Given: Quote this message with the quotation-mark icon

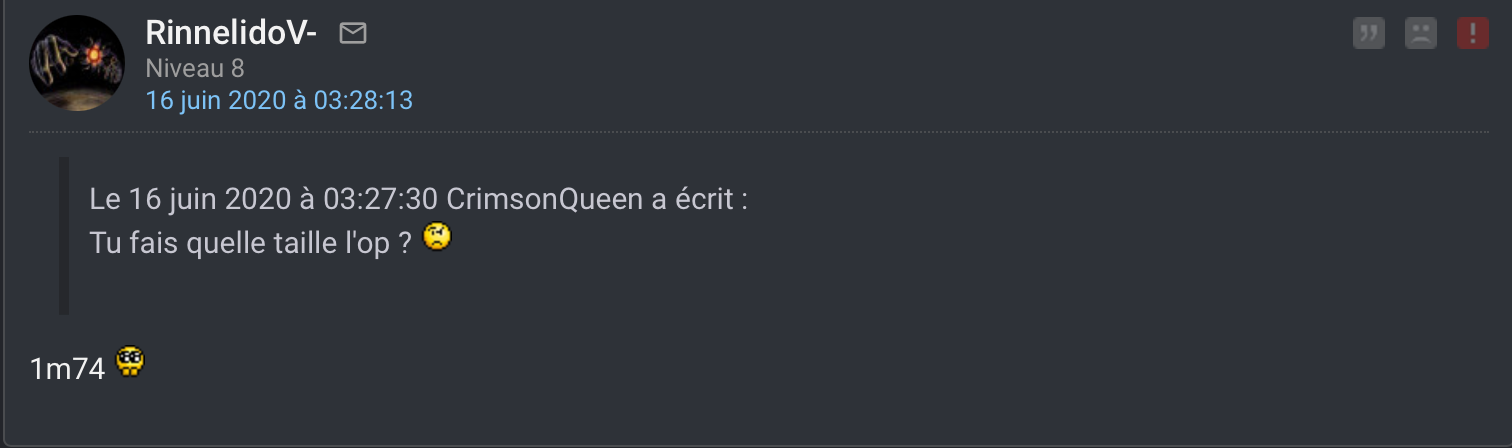Looking at the screenshot, I should click(x=1369, y=33).
